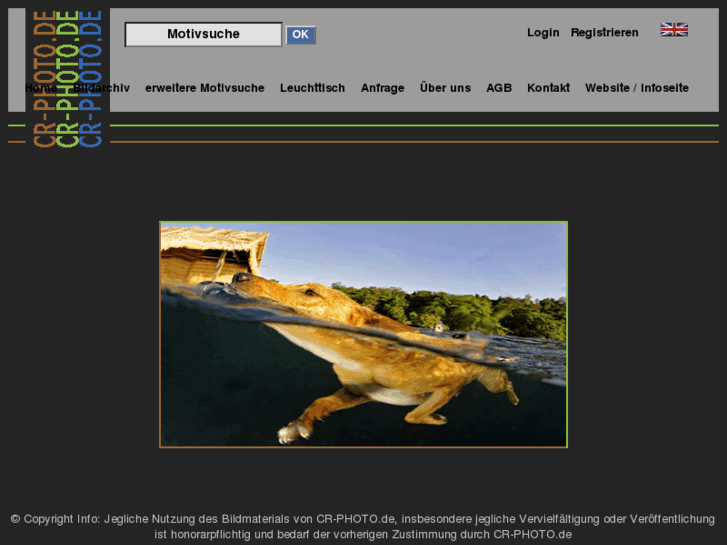Open the Anfrage menu item
This screenshot has height=545, width=727.
(383, 88)
